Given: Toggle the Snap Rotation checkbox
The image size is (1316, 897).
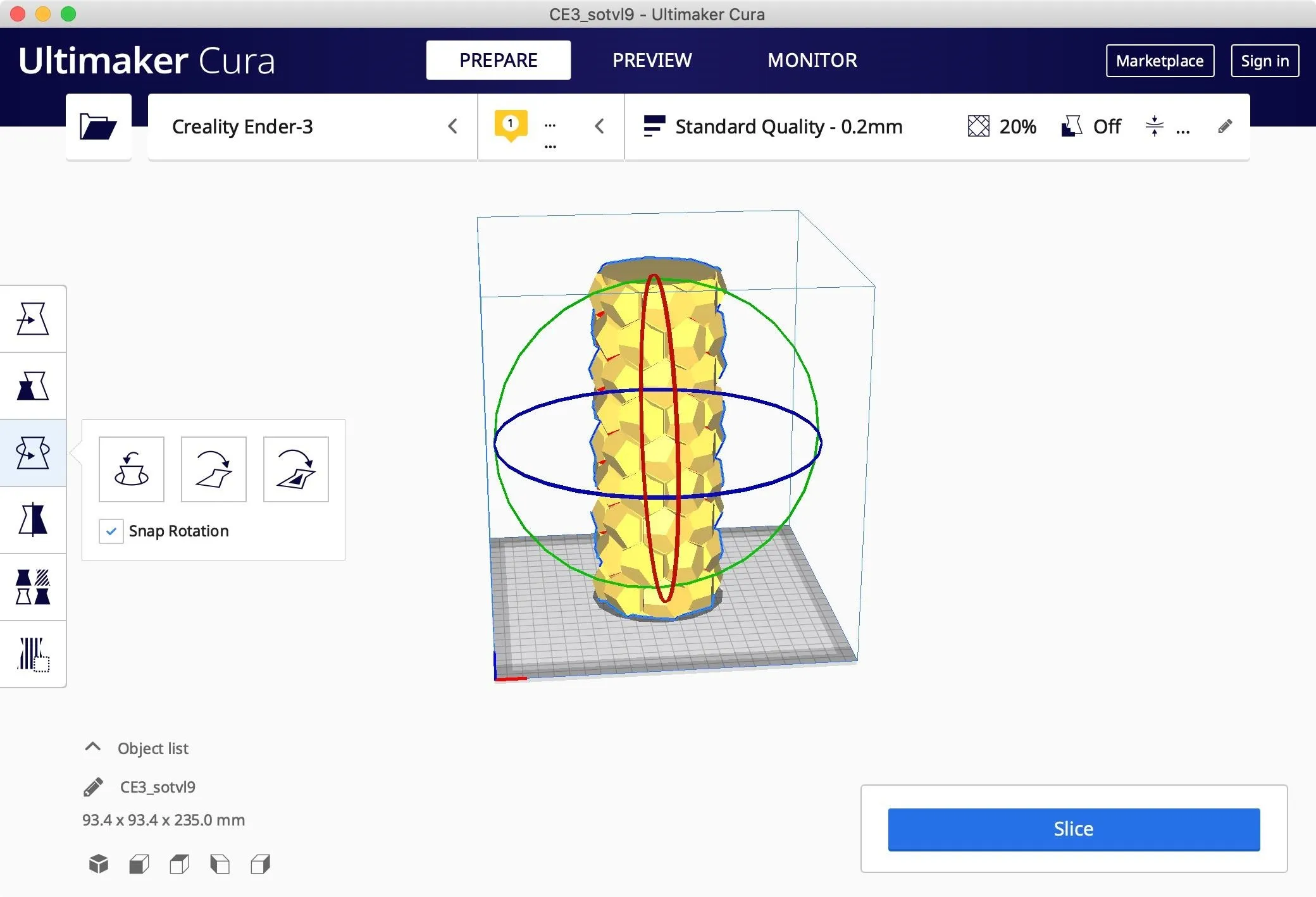Looking at the screenshot, I should [x=111, y=531].
